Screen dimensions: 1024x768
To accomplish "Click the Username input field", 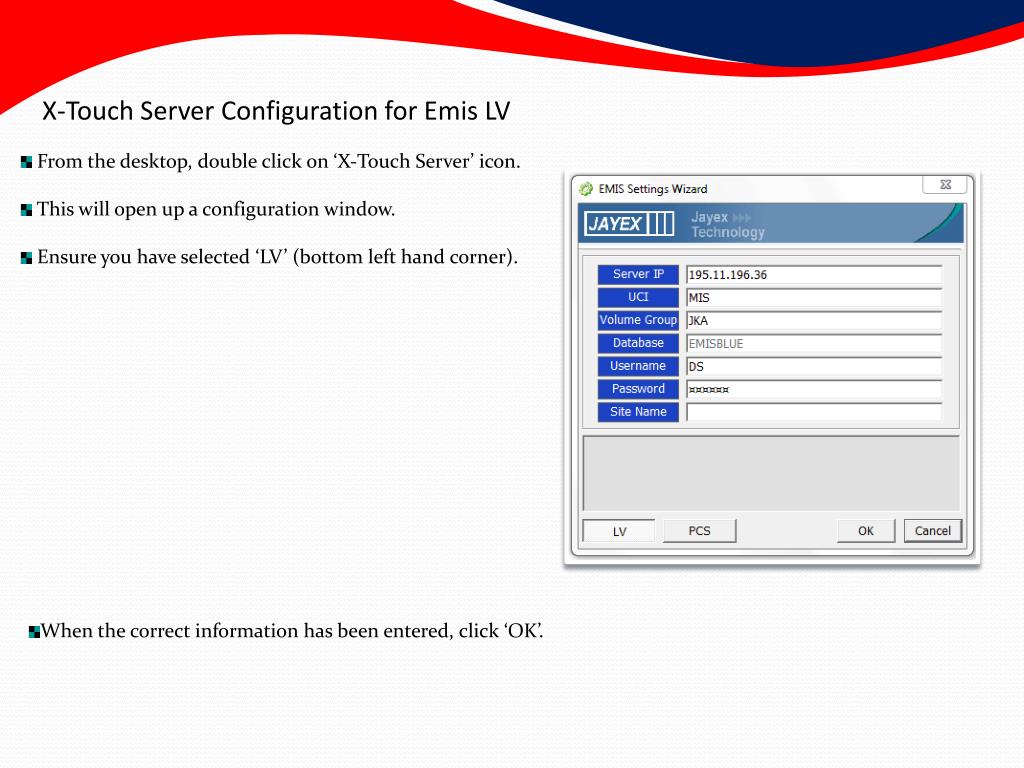I will coord(814,366).
